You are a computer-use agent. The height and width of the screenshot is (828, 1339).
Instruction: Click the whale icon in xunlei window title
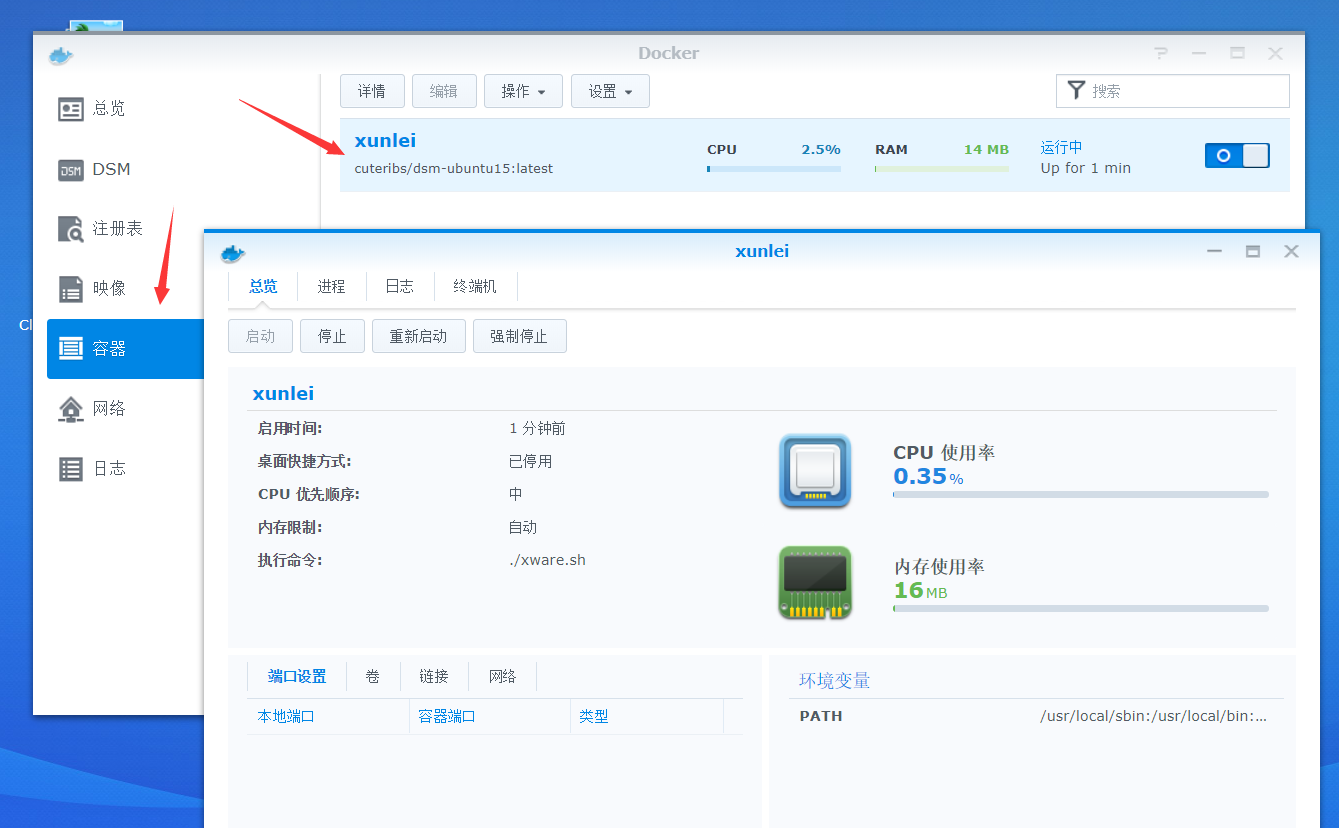(233, 252)
